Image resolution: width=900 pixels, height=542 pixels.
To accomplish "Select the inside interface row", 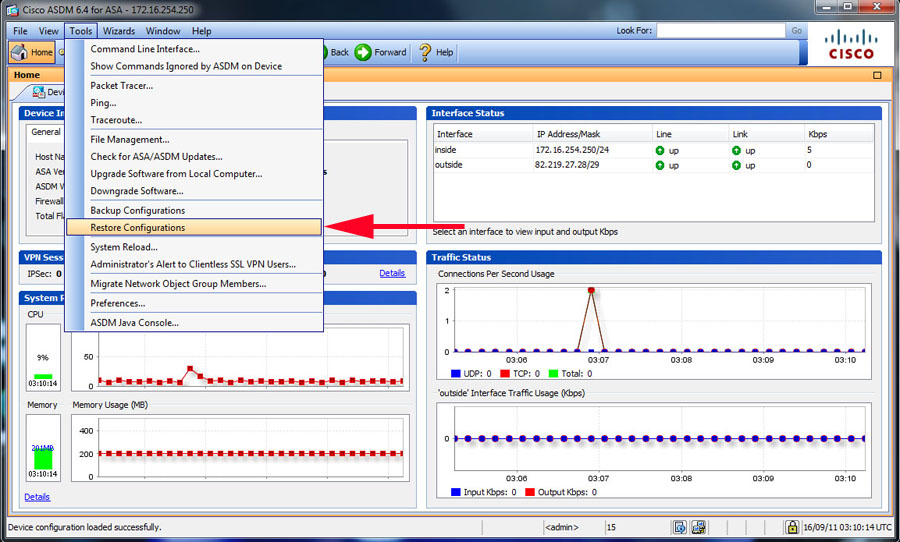I will (654, 150).
